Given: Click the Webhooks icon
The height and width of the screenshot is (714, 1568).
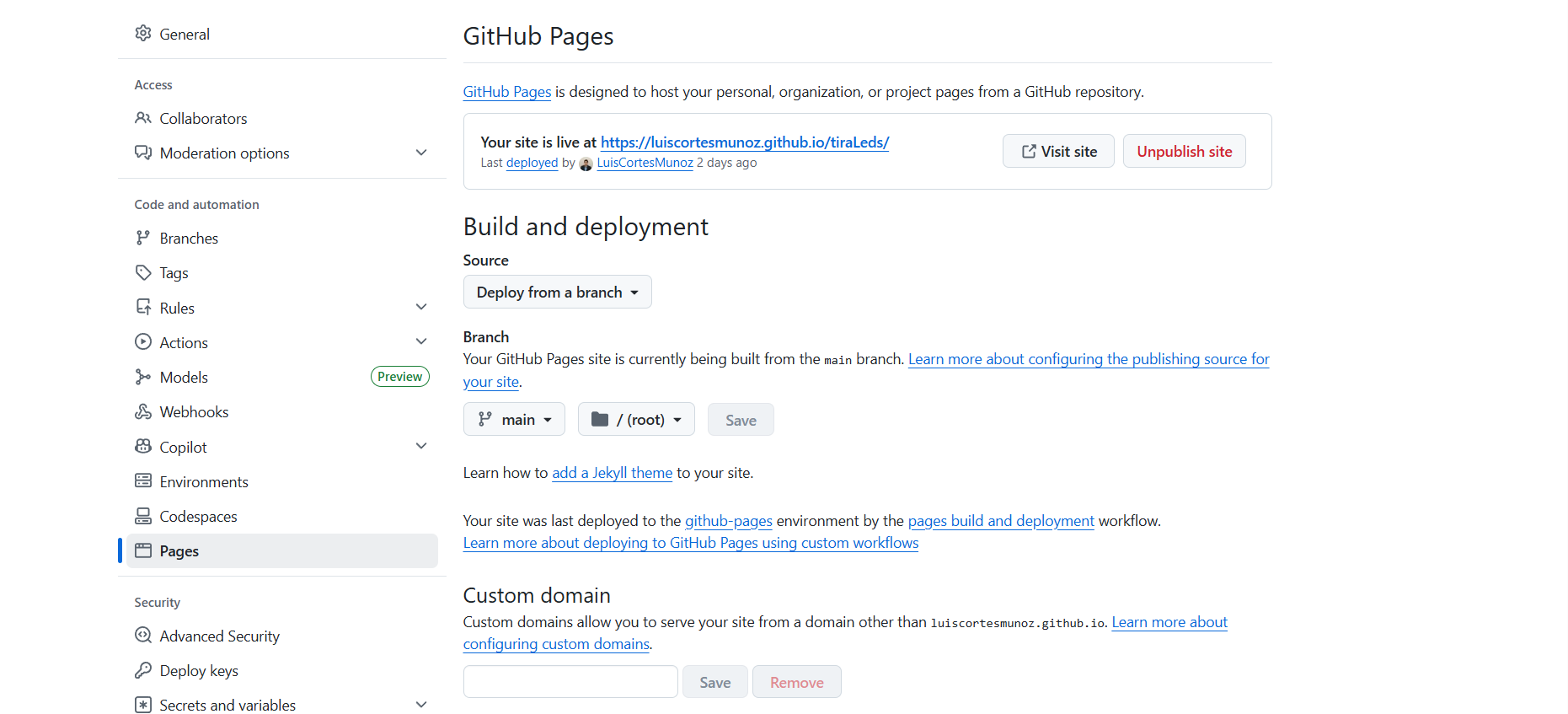Looking at the screenshot, I should click(x=143, y=411).
